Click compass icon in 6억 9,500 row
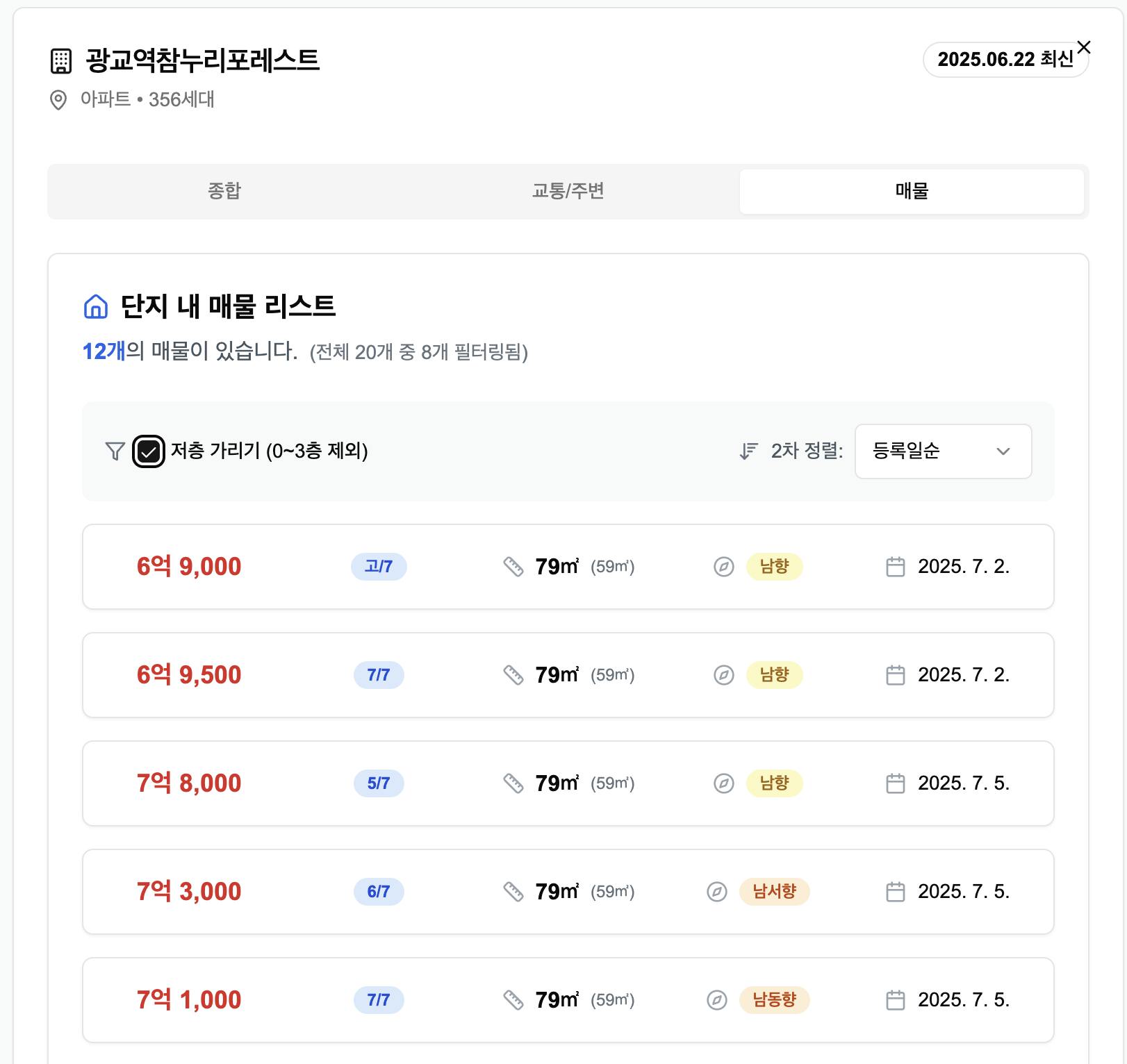 (724, 675)
